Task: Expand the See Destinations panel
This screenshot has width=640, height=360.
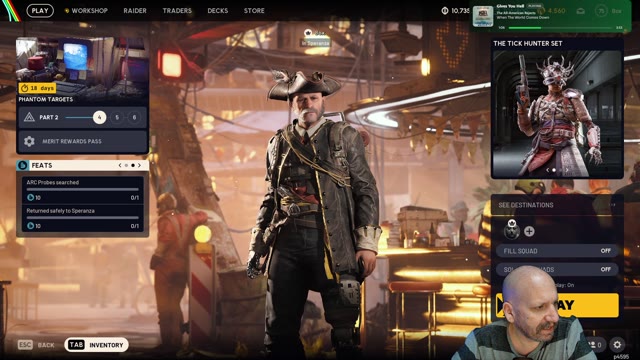Action: pos(557,205)
